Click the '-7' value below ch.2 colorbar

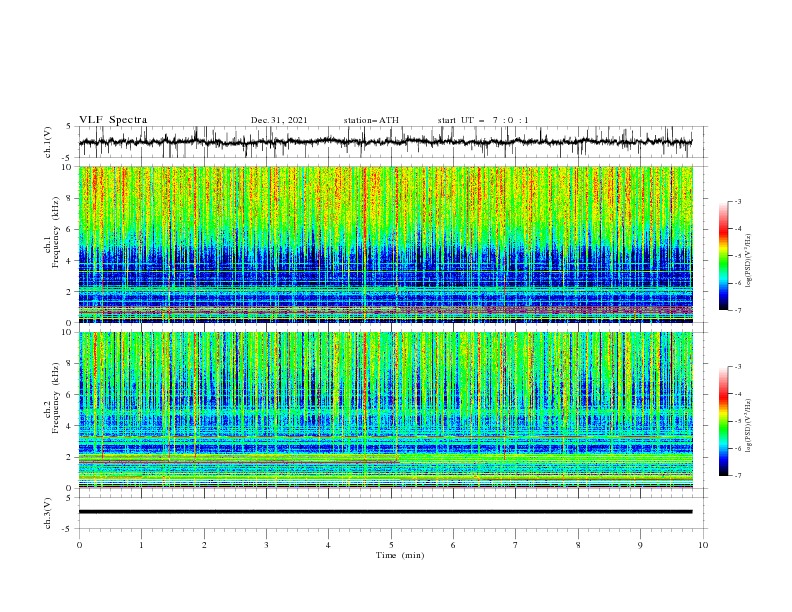736,475
